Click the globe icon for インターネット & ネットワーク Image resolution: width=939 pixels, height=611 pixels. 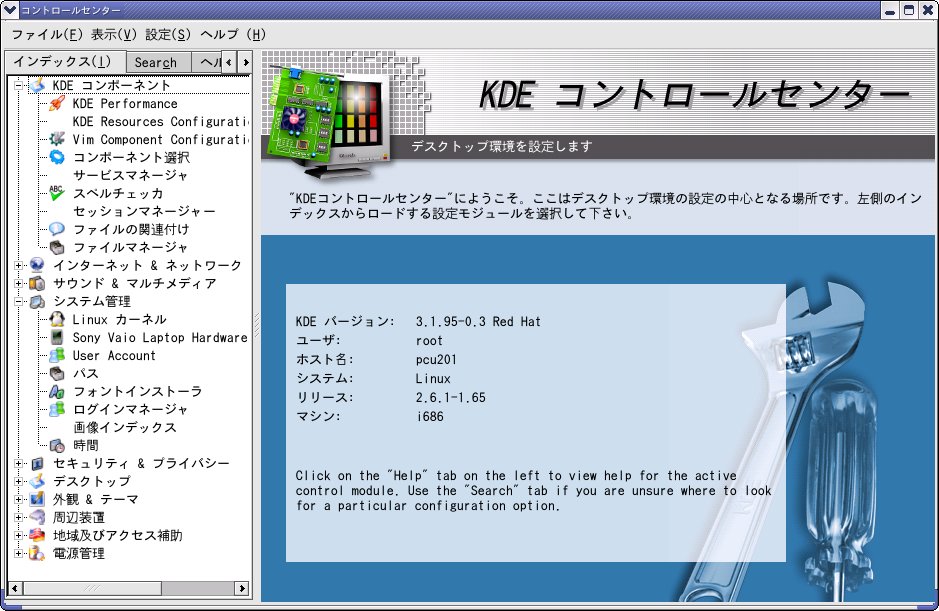coord(37,265)
